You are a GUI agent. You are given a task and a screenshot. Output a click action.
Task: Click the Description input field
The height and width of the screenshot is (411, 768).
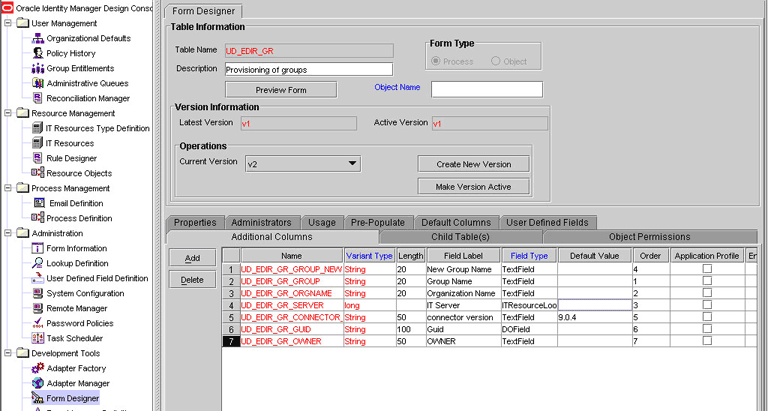[x=309, y=69]
